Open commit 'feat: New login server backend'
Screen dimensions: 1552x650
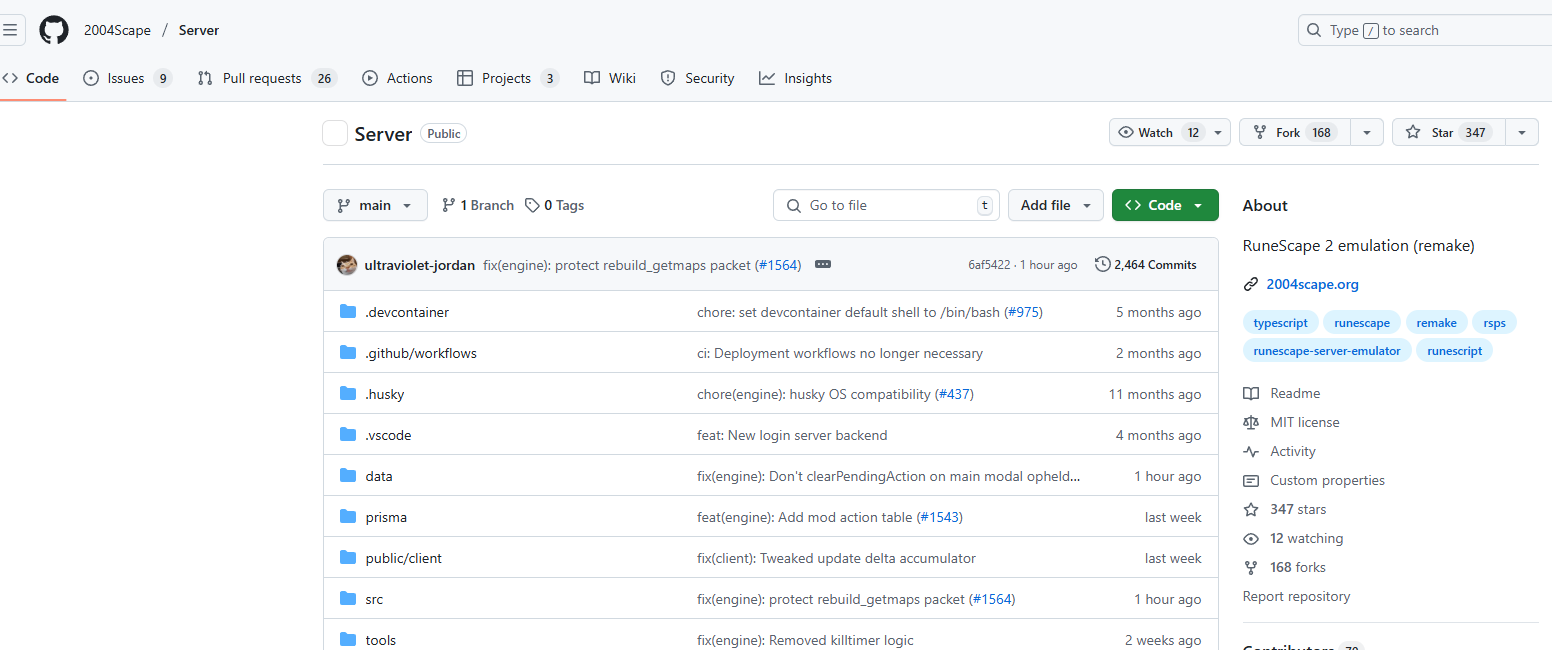tap(792, 435)
